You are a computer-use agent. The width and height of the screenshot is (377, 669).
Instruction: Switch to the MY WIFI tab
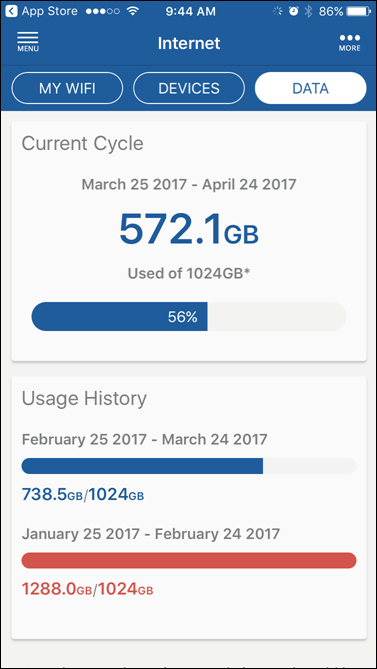pos(67,88)
